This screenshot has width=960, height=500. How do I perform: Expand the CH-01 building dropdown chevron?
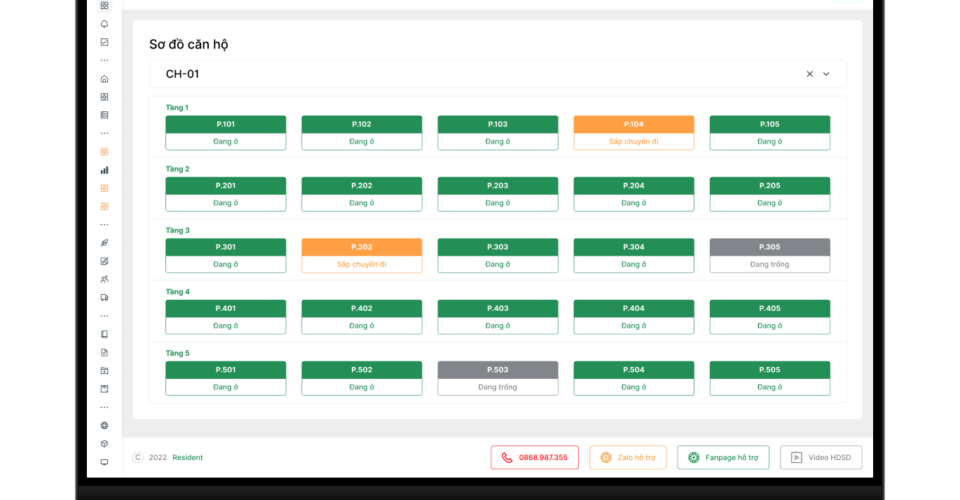pyautogui.click(x=826, y=74)
